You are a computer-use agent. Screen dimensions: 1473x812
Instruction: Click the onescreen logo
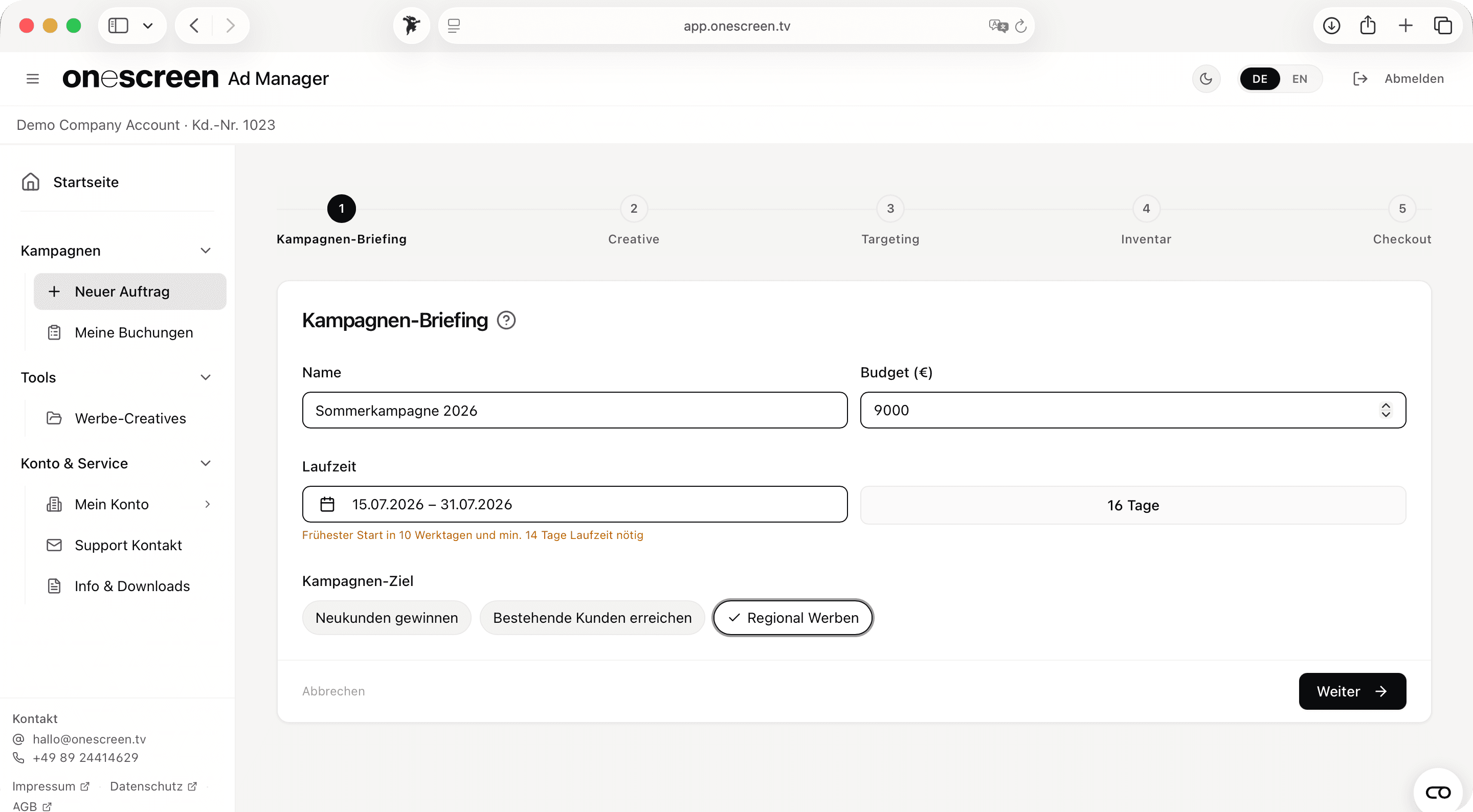coord(140,78)
